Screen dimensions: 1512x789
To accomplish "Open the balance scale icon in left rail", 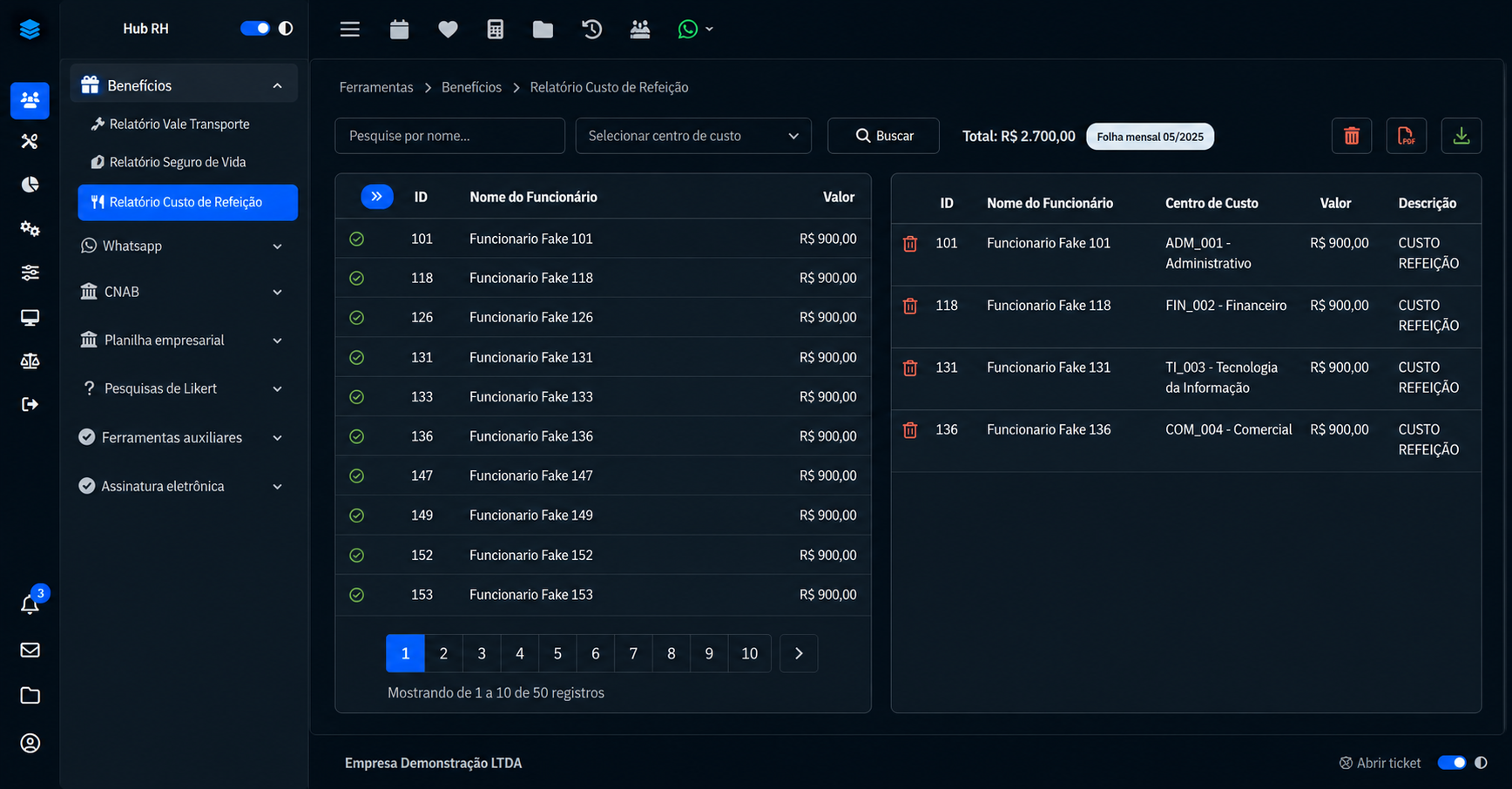I will (30, 361).
